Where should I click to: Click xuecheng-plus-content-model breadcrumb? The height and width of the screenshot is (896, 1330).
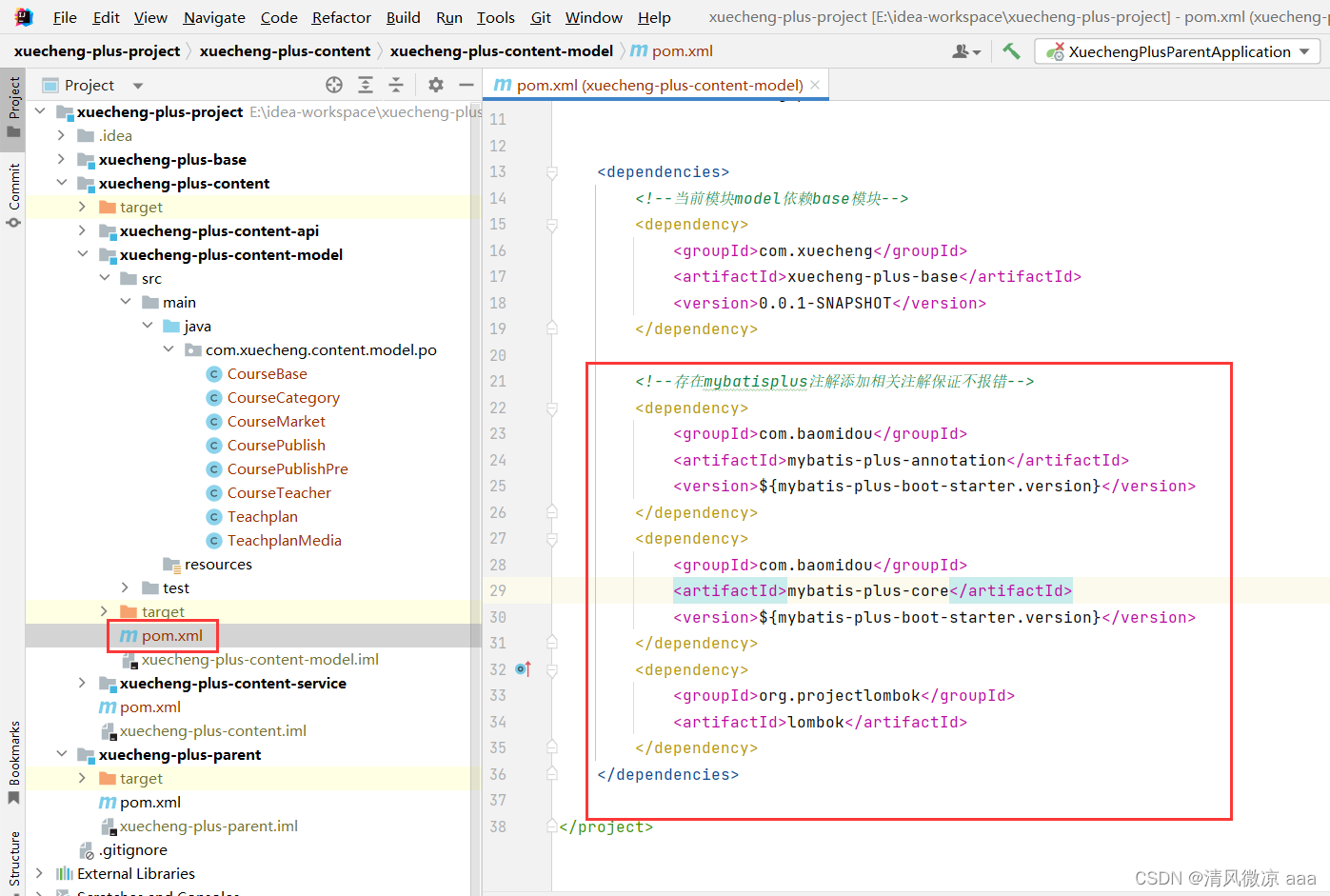(x=501, y=51)
